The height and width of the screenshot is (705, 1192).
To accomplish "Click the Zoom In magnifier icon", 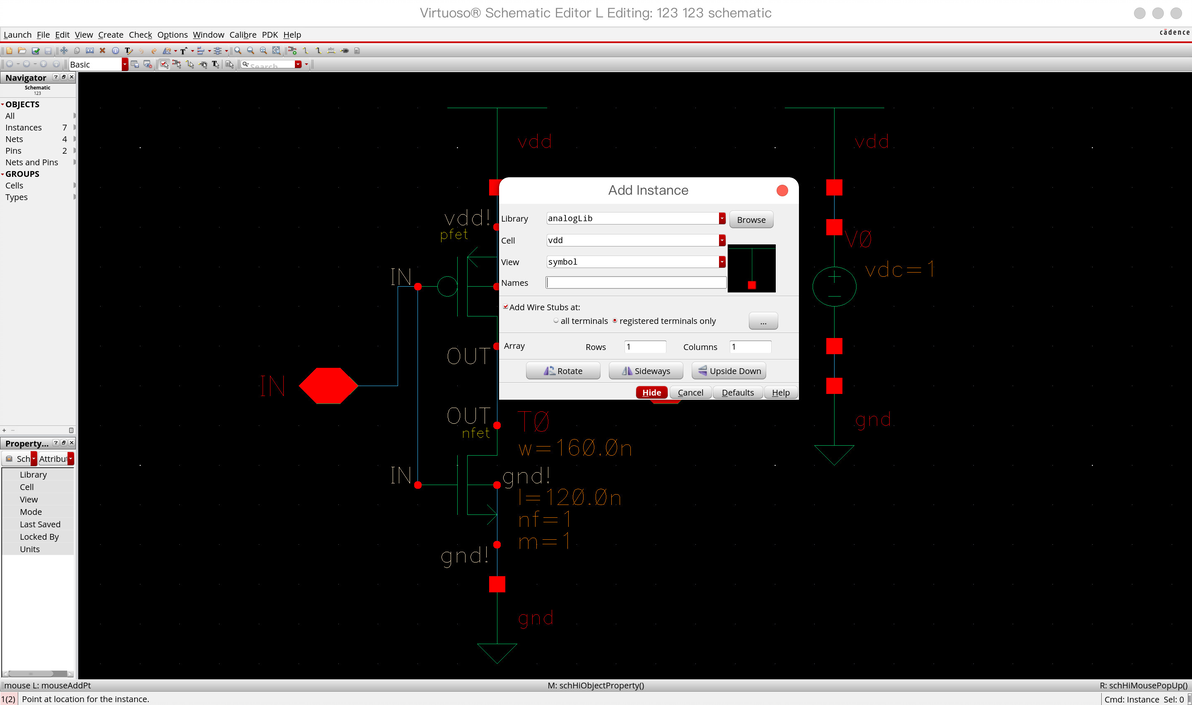I will pos(237,51).
